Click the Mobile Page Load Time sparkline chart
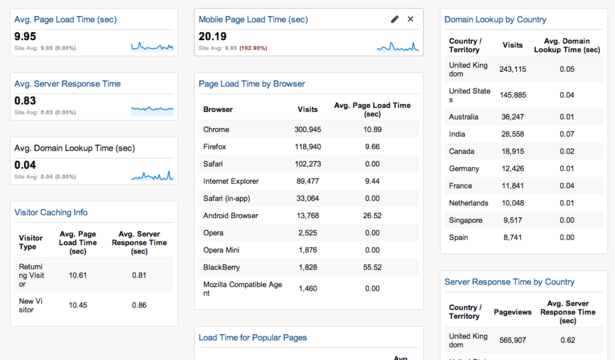Screen dimensions: 615x360 398,47
